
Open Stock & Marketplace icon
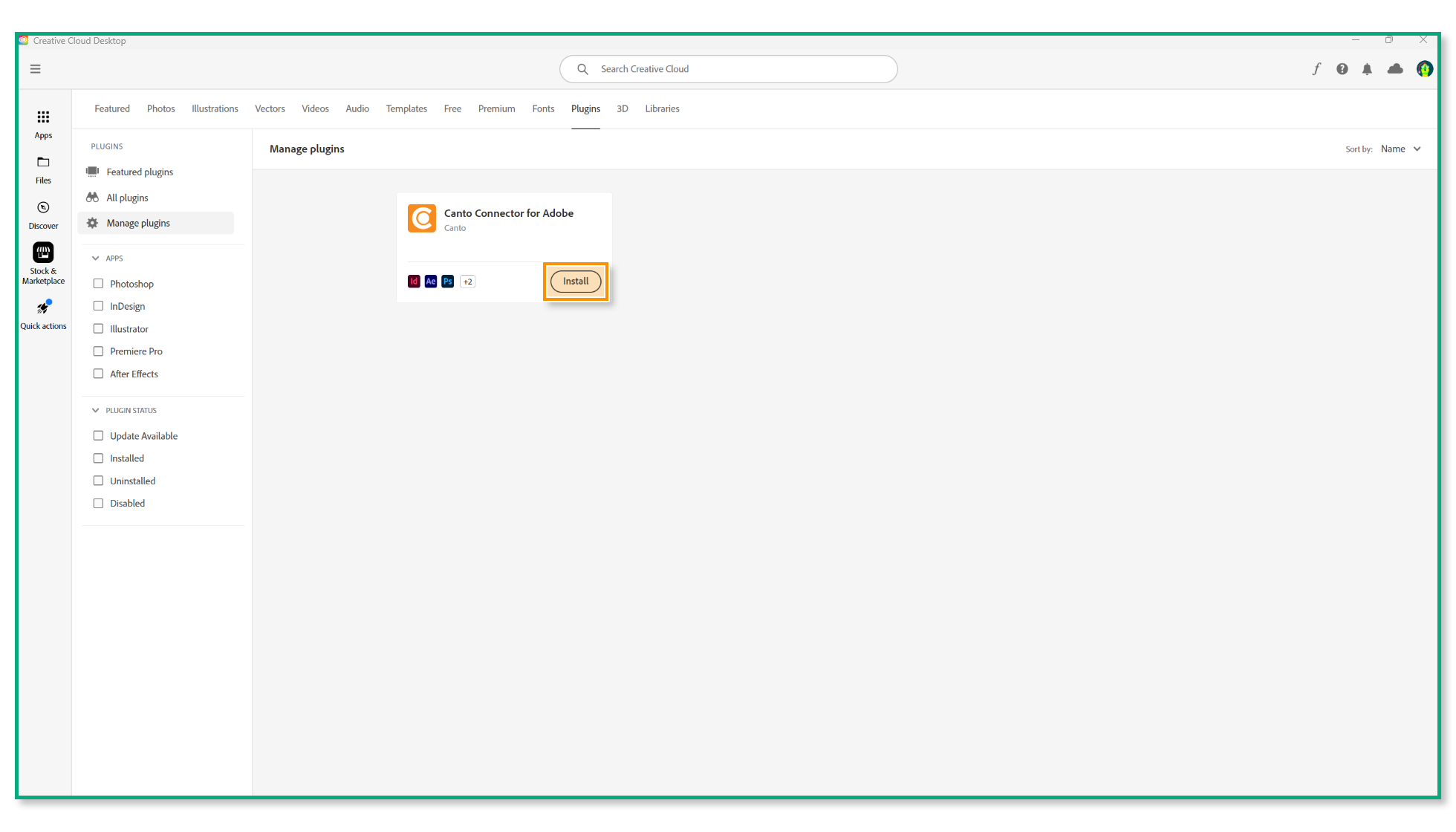[x=43, y=253]
